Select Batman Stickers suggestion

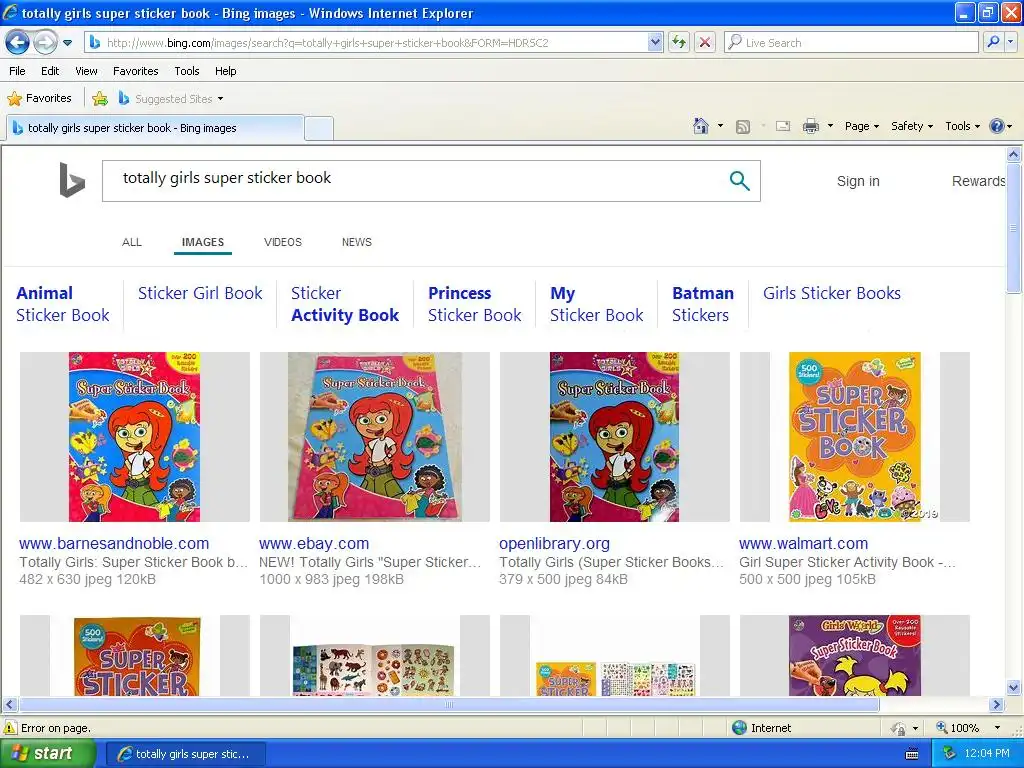[x=703, y=304]
